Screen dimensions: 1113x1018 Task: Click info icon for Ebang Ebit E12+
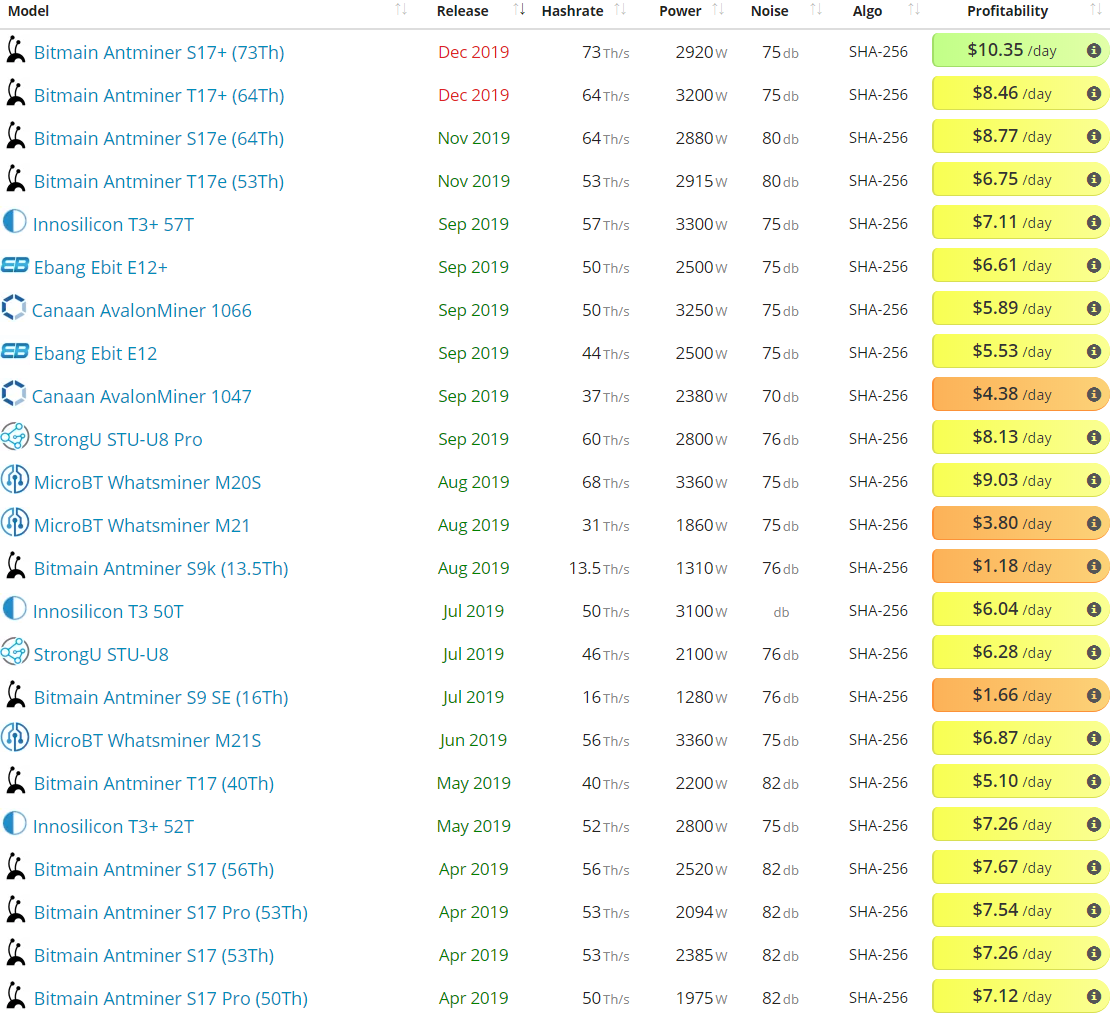pos(1094,266)
